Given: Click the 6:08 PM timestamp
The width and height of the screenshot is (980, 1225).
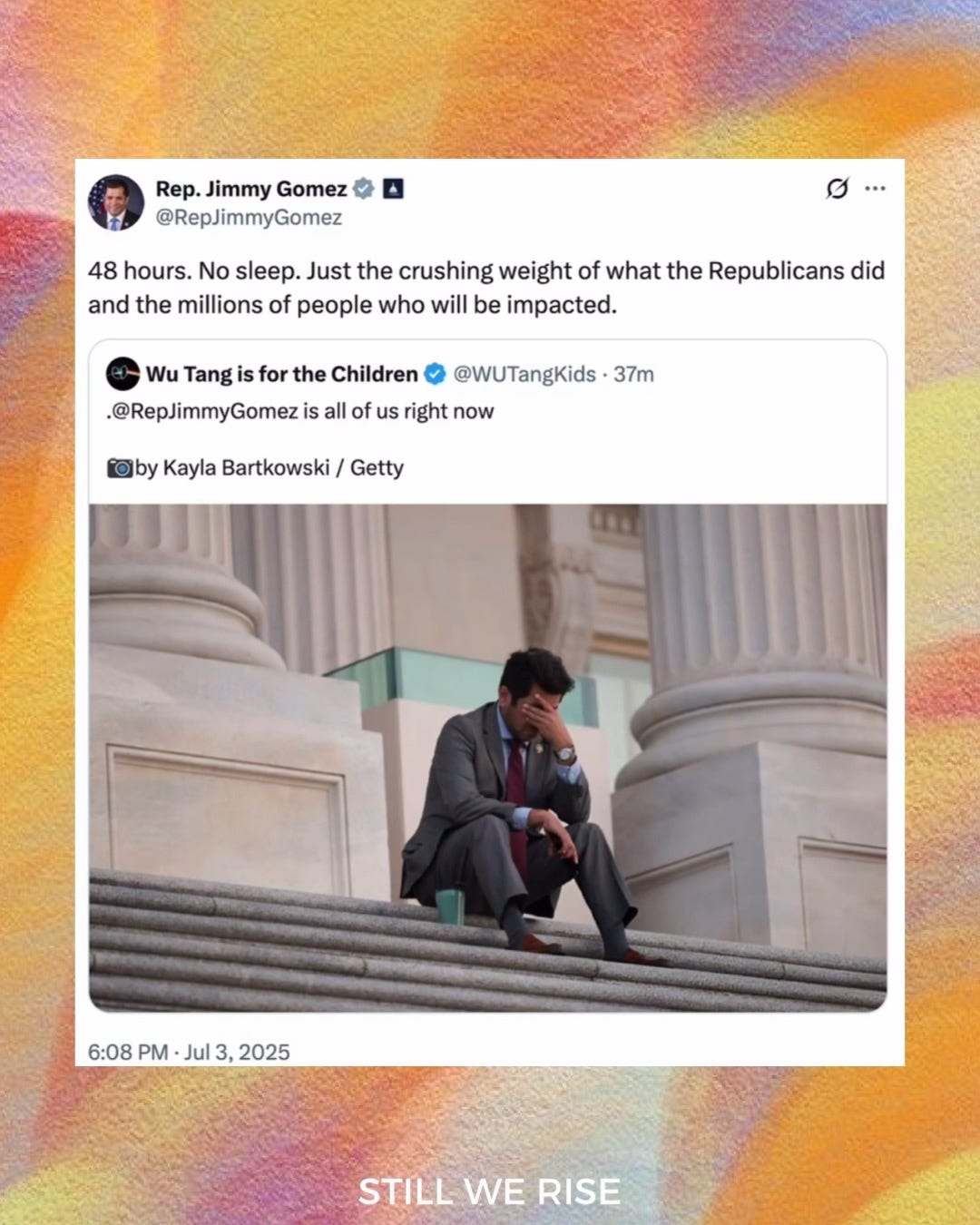Looking at the screenshot, I should click(x=128, y=1052).
